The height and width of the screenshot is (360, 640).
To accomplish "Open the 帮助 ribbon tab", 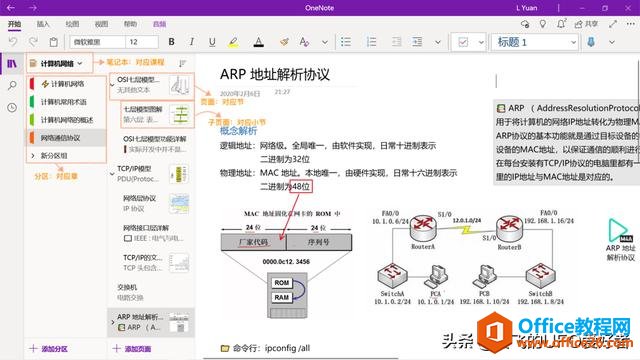I will [130, 24].
